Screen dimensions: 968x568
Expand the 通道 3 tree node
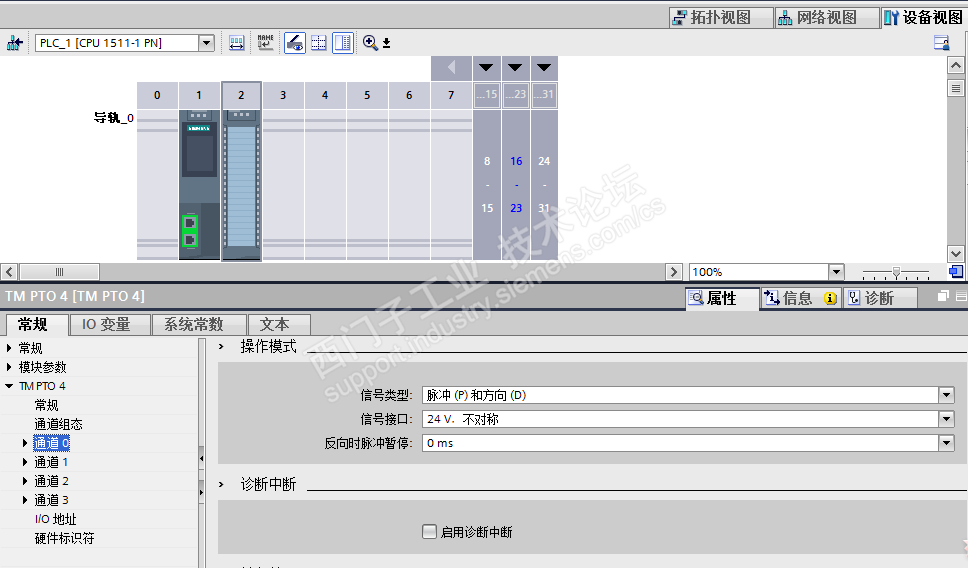tap(25, 500)
